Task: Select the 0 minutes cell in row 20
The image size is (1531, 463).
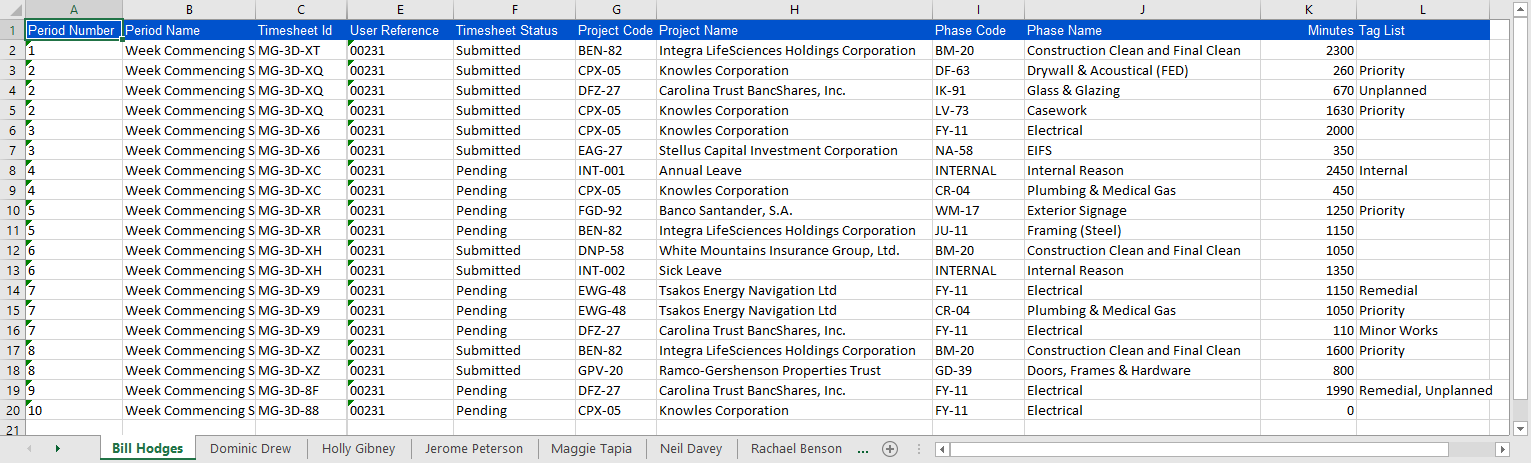Action: coord(1308,410)
